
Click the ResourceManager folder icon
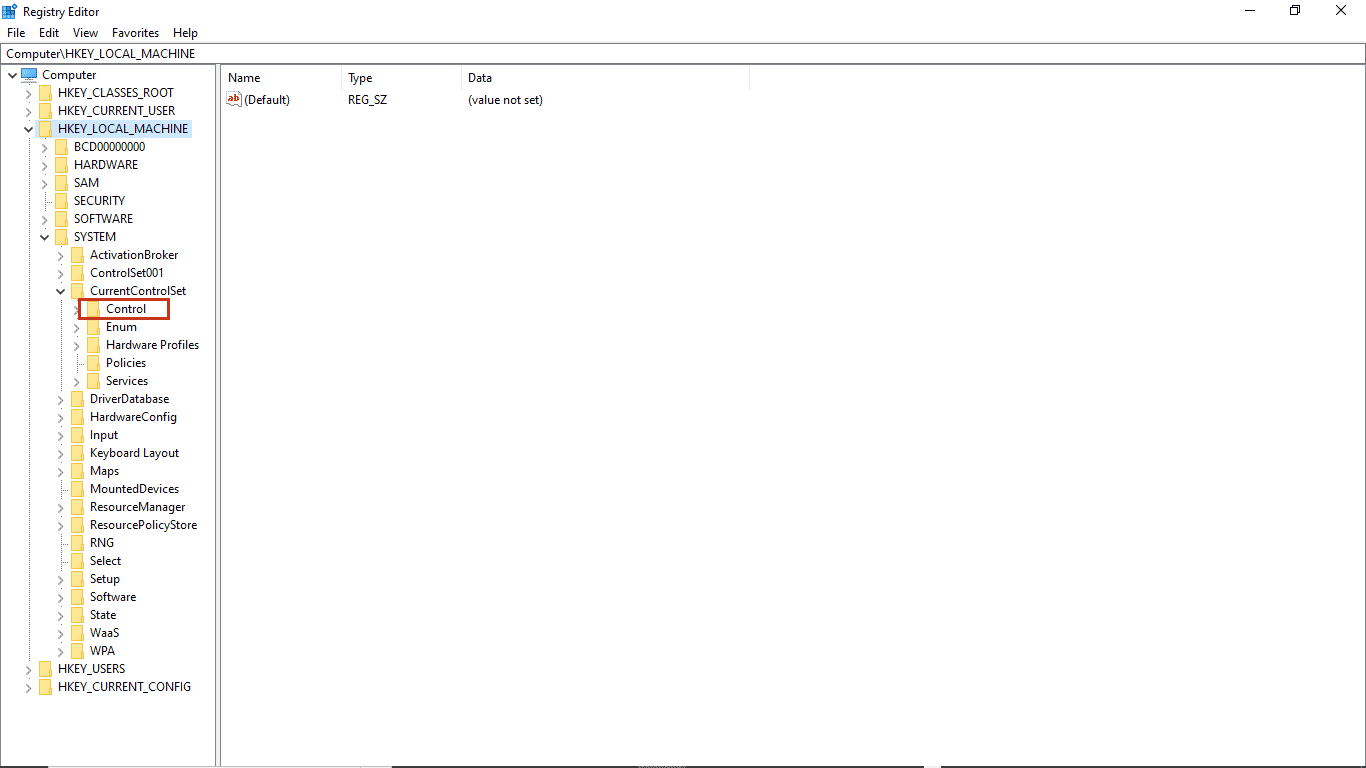(x=77, y=507)
